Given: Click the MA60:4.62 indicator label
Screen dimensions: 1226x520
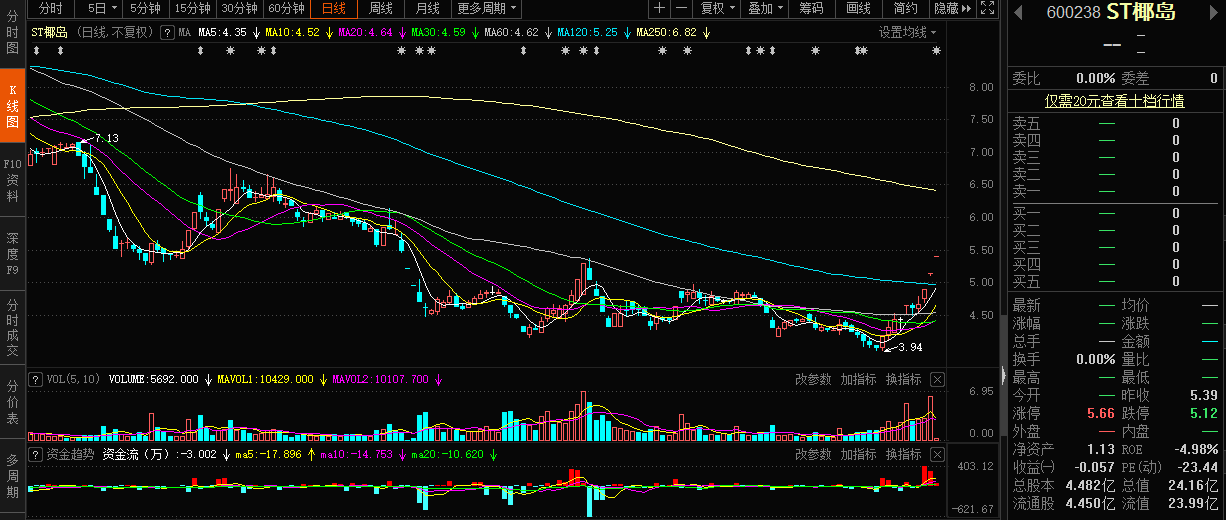Looking at the screenshot, I should (x=511, y=33).
